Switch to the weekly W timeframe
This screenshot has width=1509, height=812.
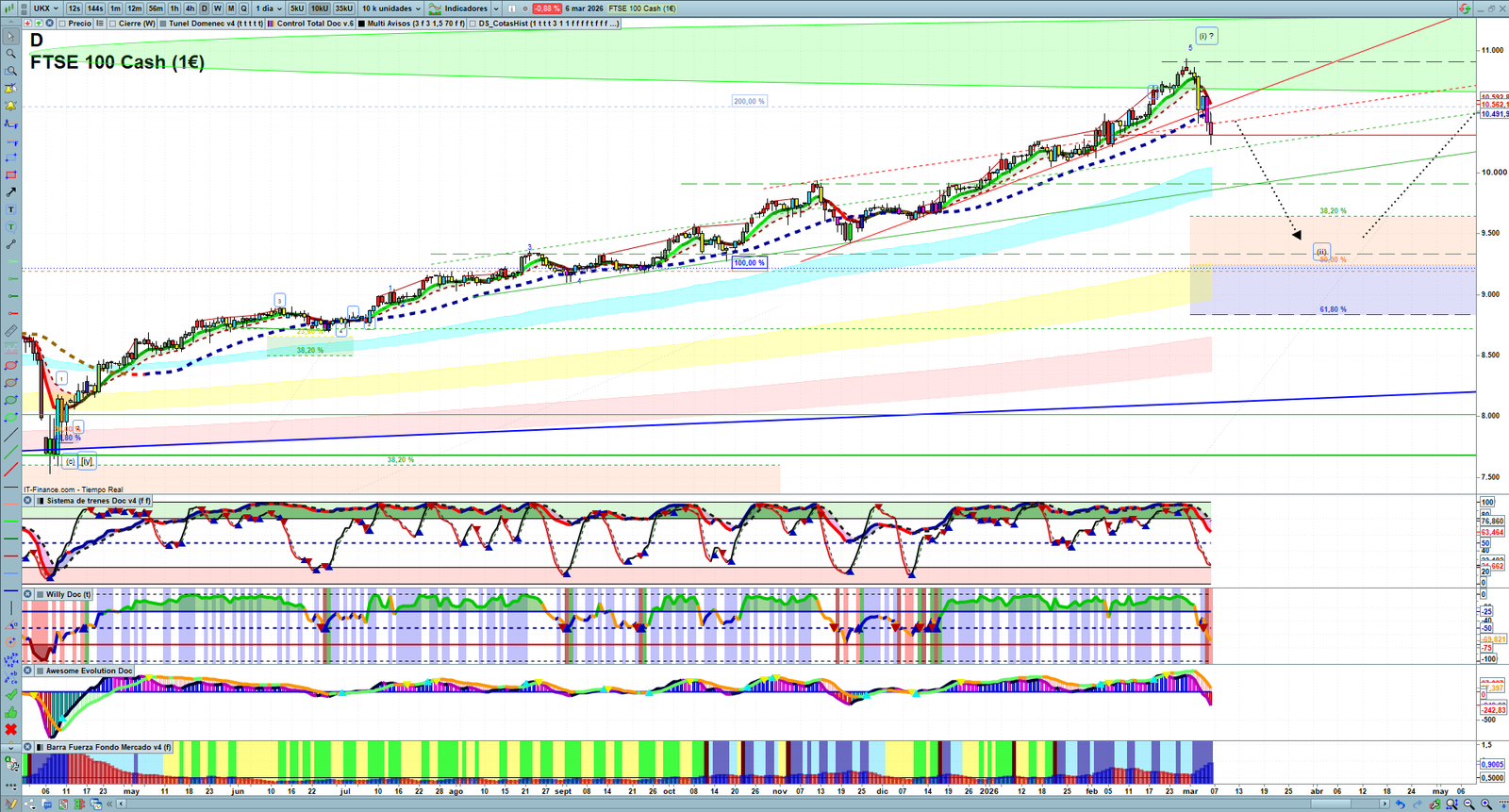(x=218, y=8)
